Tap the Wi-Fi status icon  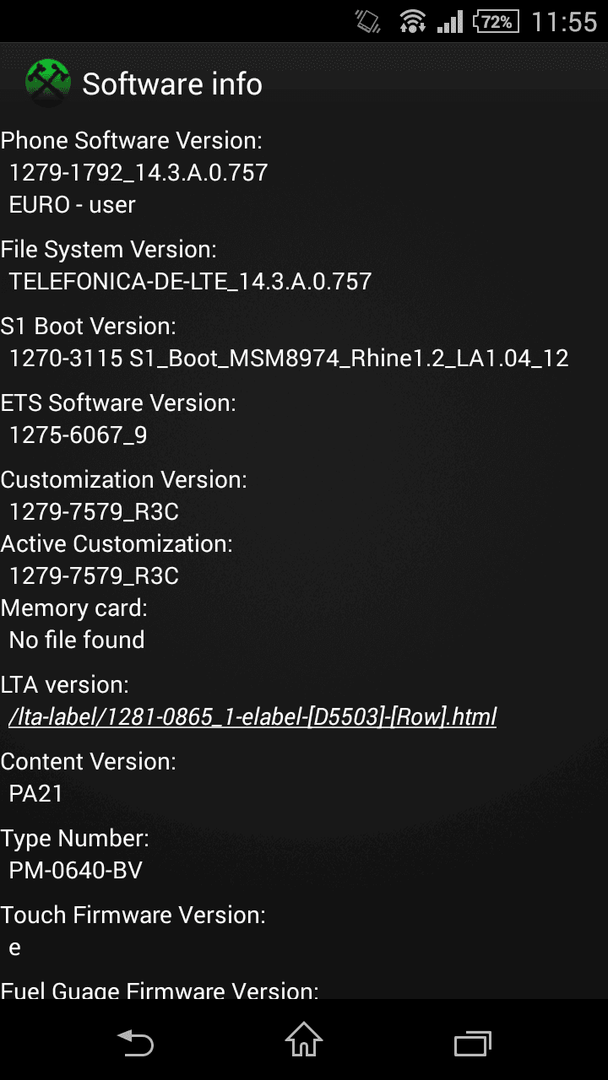pyautogui.click(x=412, y=21)
